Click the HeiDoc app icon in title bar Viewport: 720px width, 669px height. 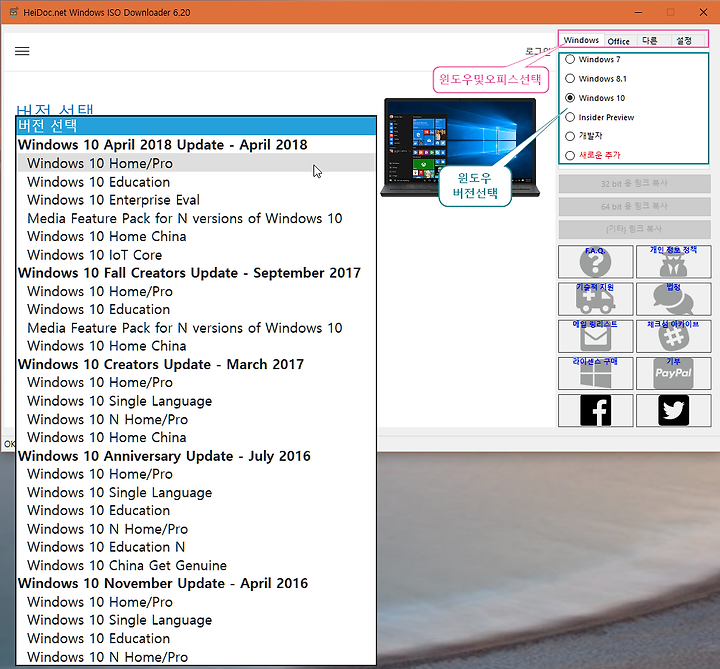14,12
